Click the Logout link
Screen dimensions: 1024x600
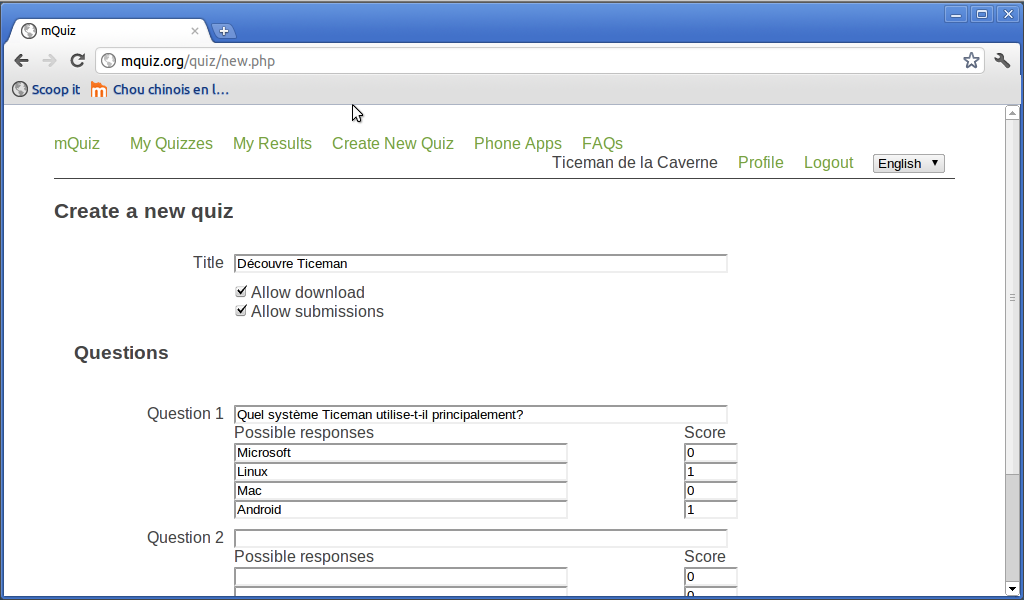[829, 163]
